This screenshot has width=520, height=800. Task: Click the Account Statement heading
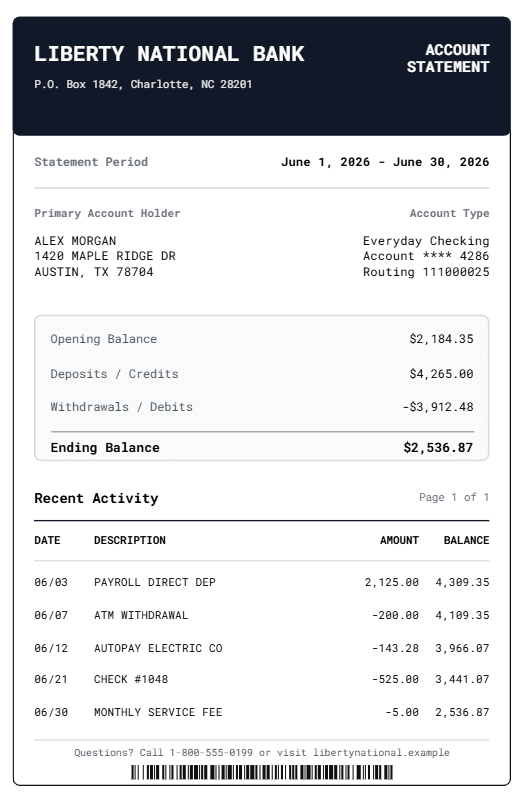(448, 58)
